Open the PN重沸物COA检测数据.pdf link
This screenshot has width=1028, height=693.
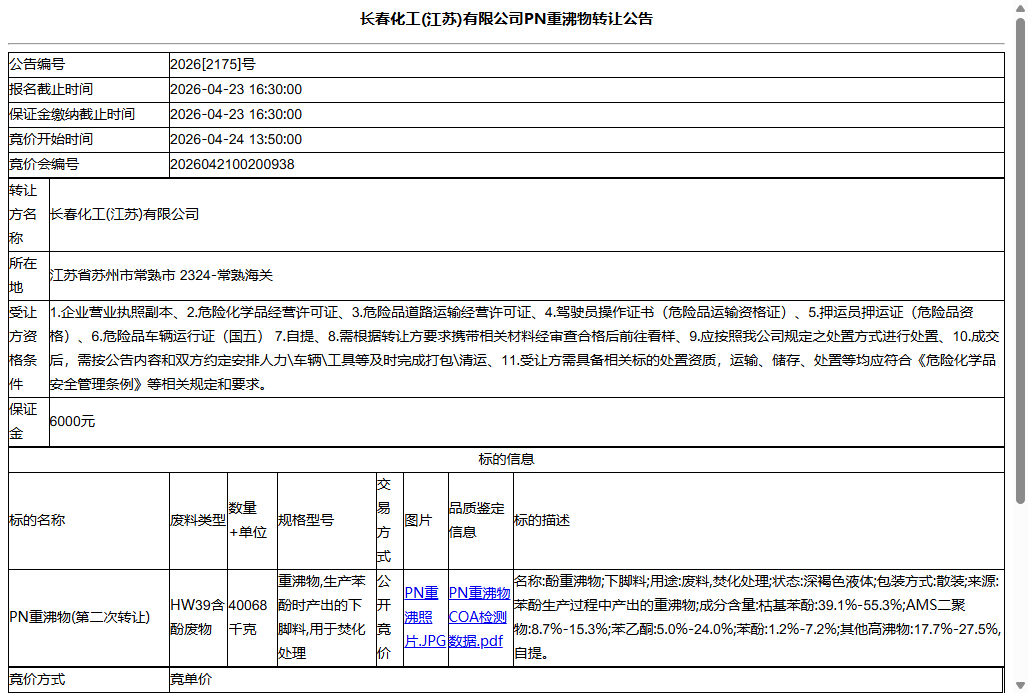point(479,617)
